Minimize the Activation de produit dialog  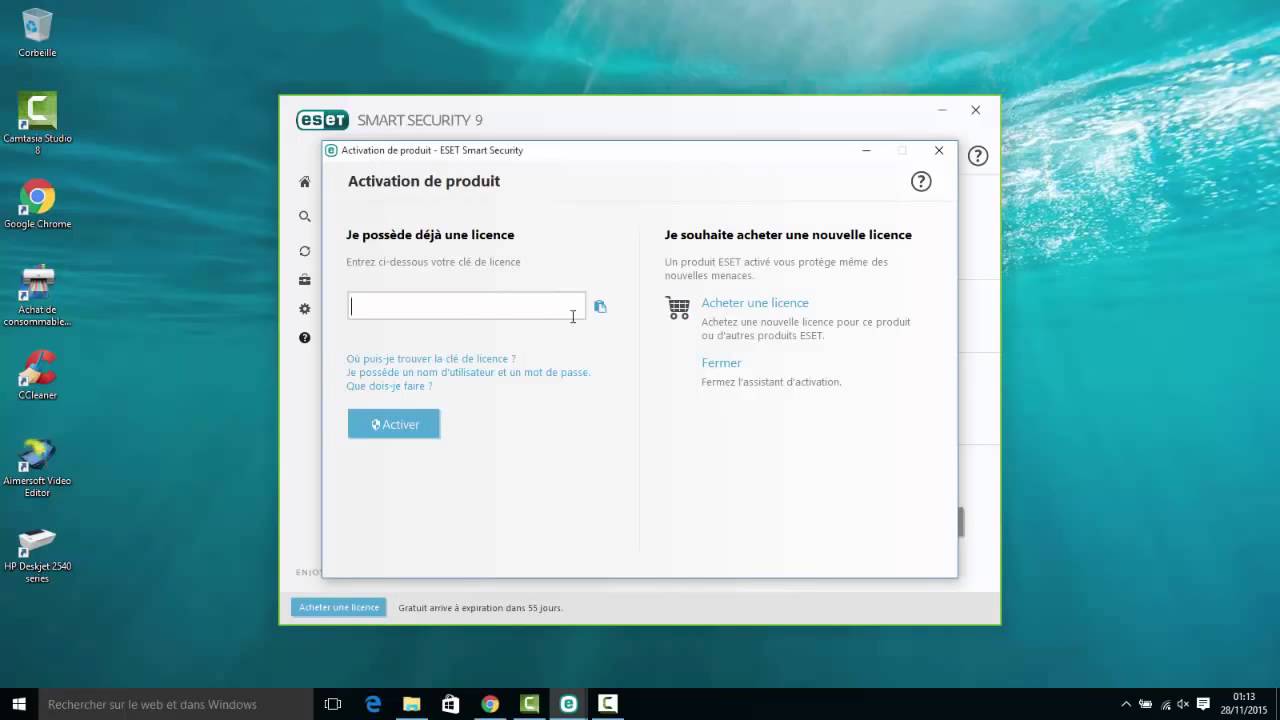[x=867, y=150]
